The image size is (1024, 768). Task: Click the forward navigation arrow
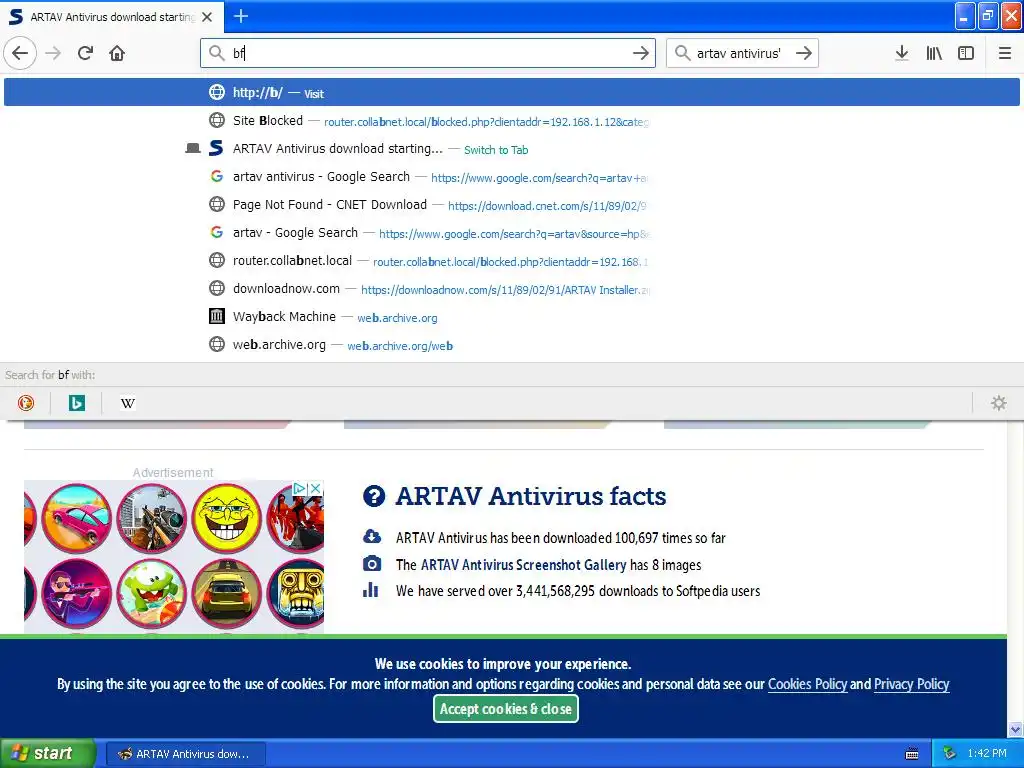53,54
